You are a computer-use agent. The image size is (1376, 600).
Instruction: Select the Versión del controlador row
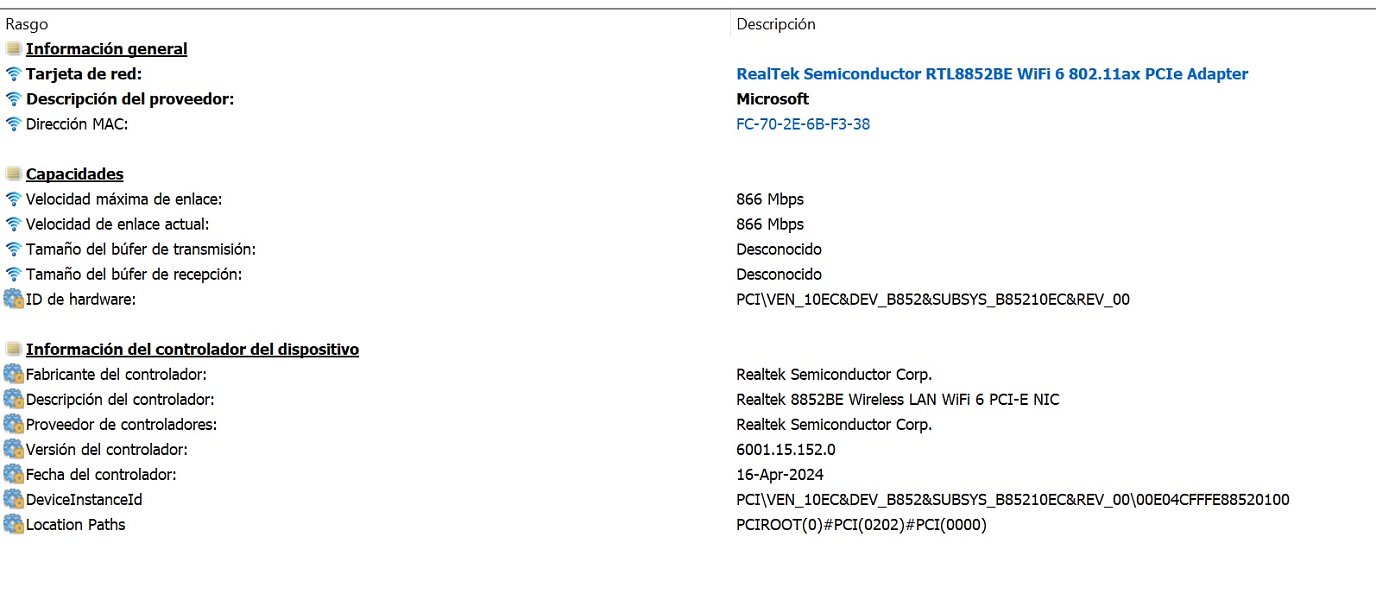point(106,449)
